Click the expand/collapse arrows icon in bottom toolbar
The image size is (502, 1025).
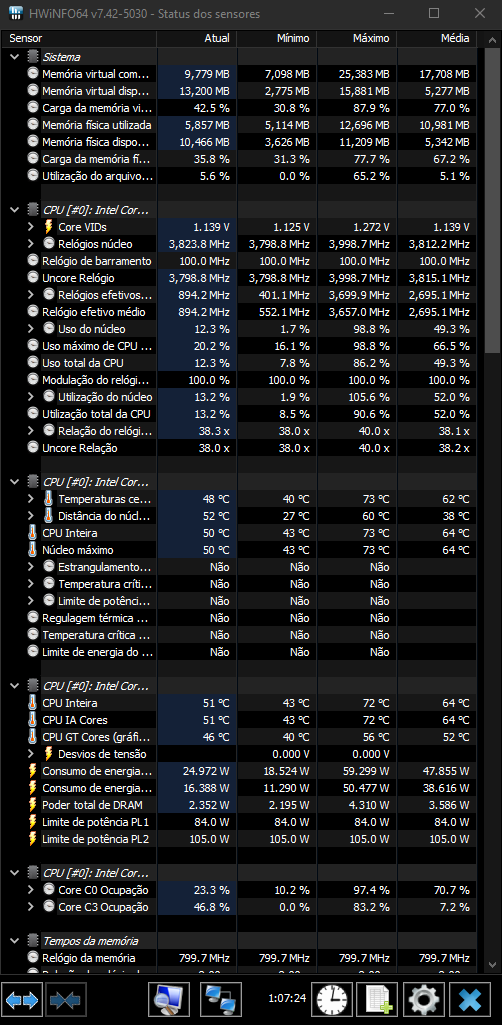(22, 999)
